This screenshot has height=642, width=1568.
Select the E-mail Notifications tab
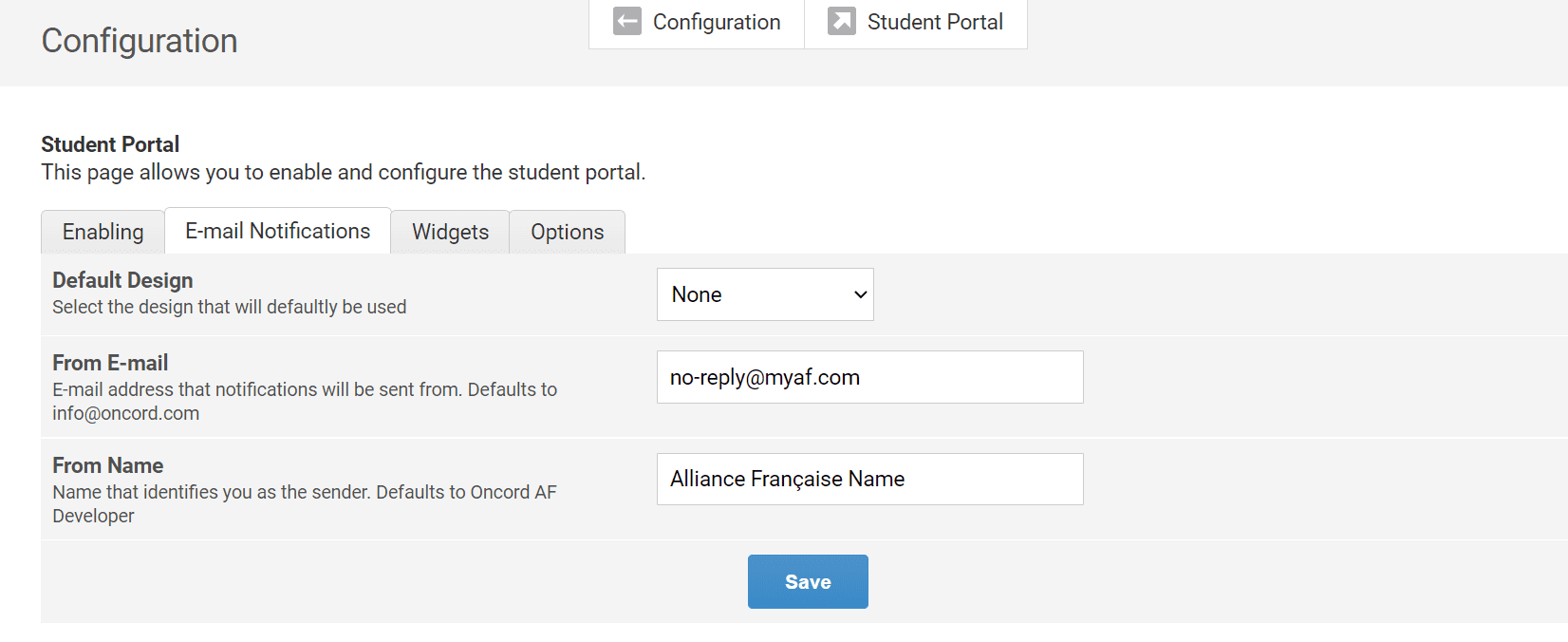(277, 231)
